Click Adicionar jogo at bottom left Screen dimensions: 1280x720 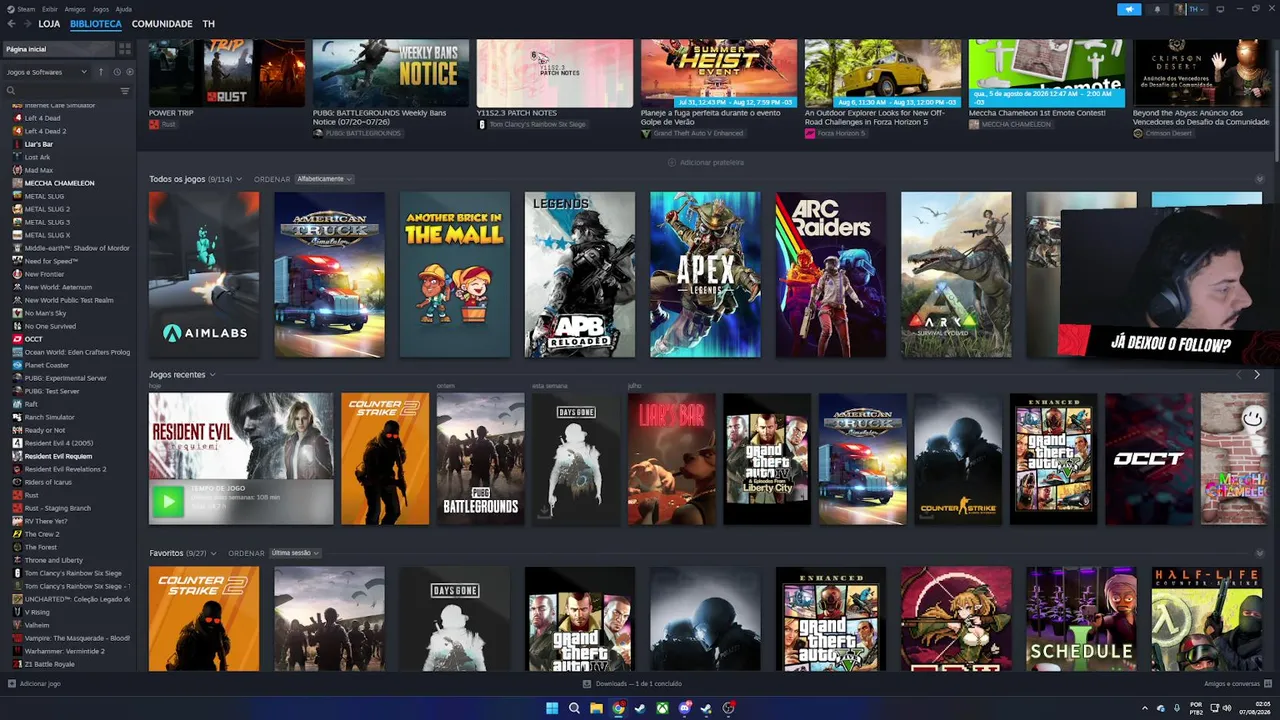(x=35, y=684)
